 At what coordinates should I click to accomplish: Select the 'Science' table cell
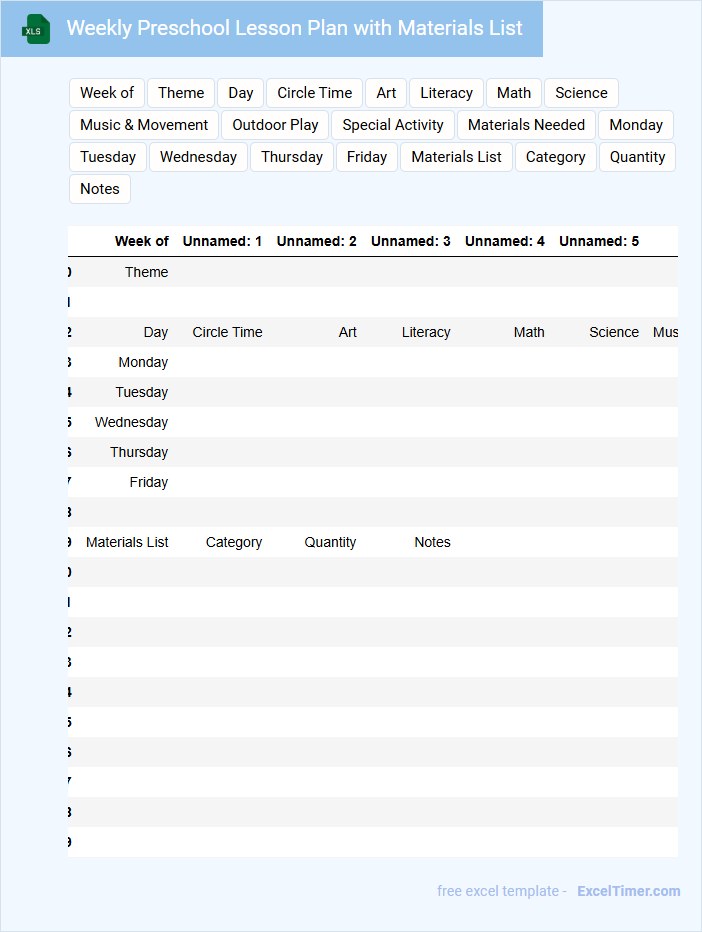coord(614,332)
